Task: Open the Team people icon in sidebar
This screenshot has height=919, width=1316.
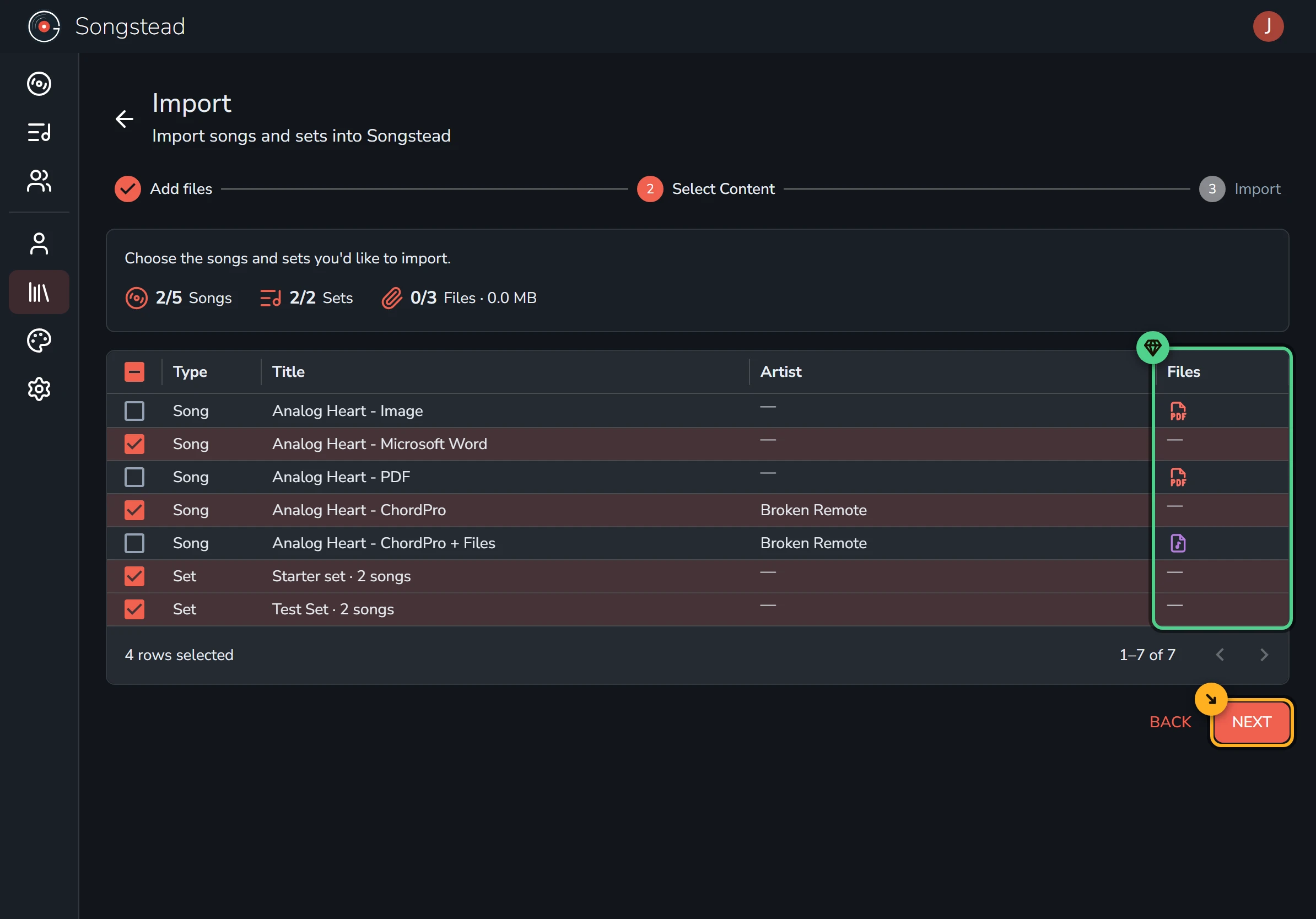Action: [x=39, y=181]
